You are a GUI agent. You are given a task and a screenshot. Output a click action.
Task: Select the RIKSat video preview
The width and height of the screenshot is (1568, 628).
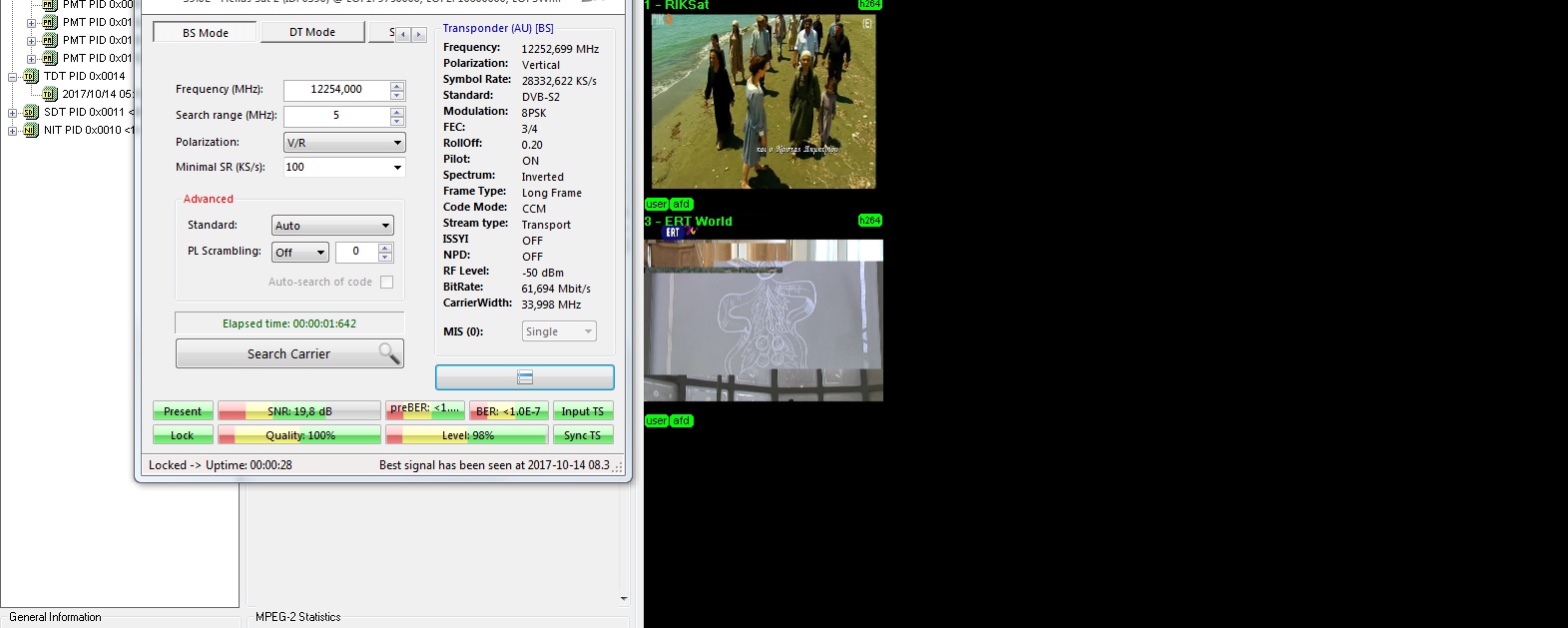(764, 101)
